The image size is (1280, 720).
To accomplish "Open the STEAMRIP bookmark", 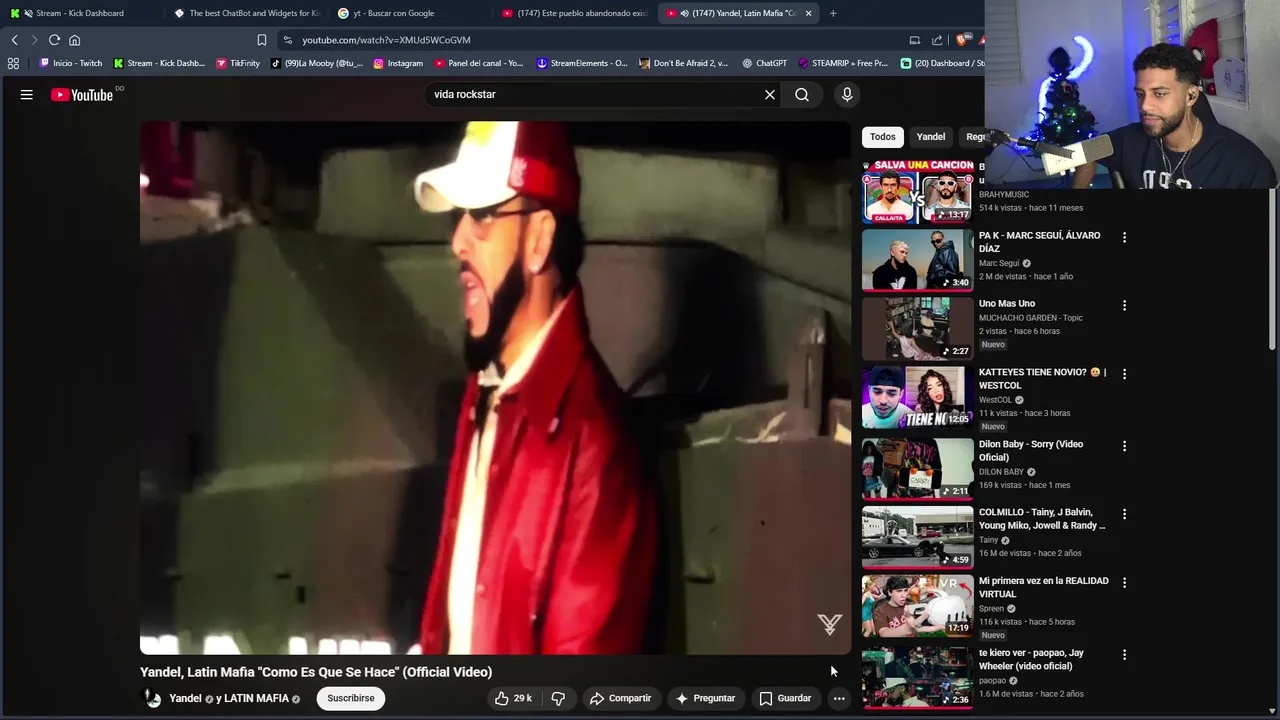I will coord(842,63).
